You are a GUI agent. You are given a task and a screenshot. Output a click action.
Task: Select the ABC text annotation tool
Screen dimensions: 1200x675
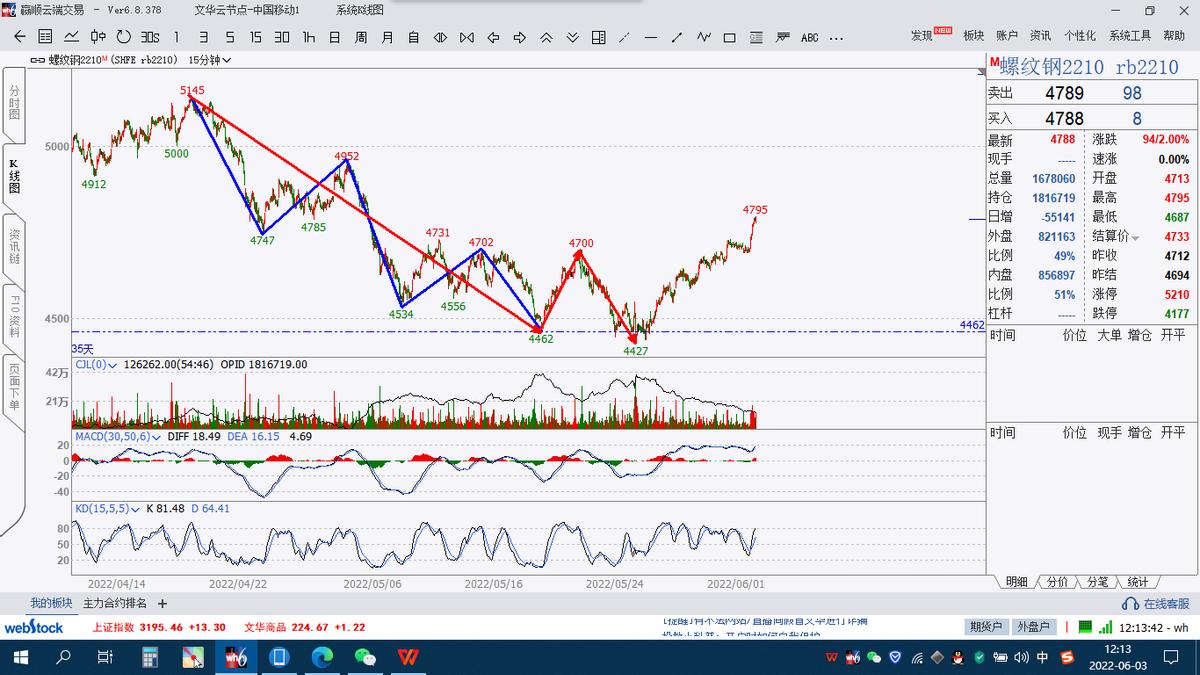point(809,37)
